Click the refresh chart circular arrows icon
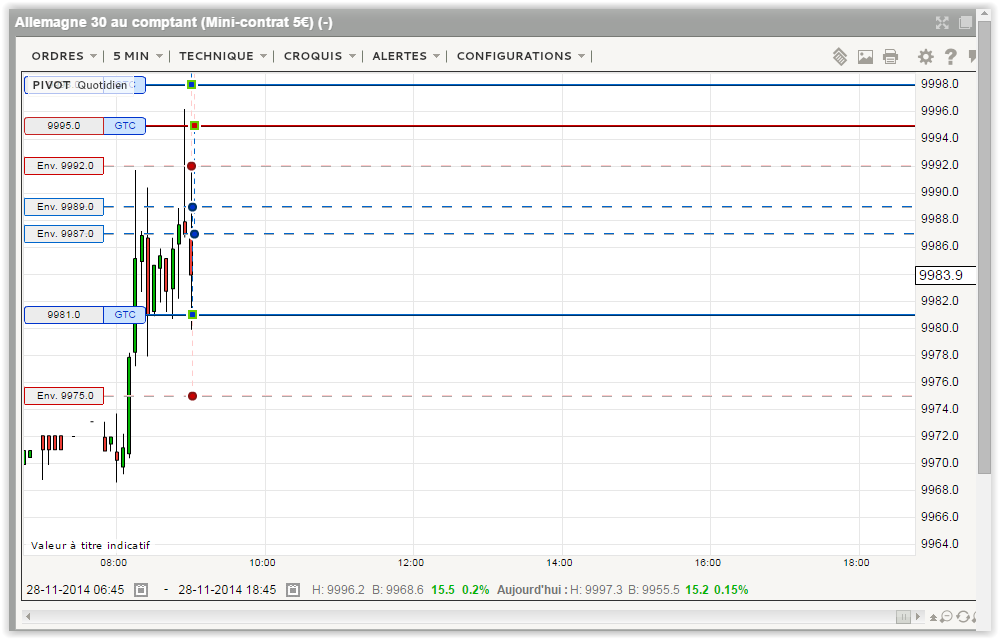Viewport: 999px width, 639px height. (963, 616)
